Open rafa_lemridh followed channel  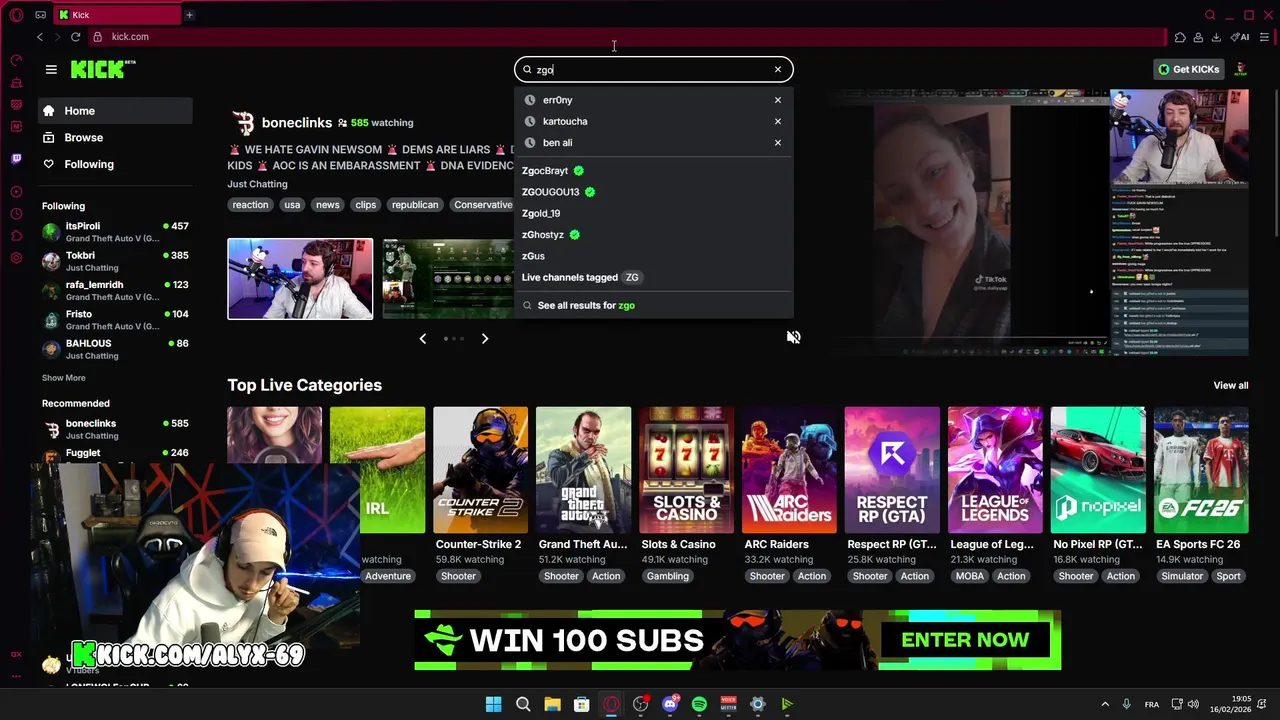click(115, 290)
